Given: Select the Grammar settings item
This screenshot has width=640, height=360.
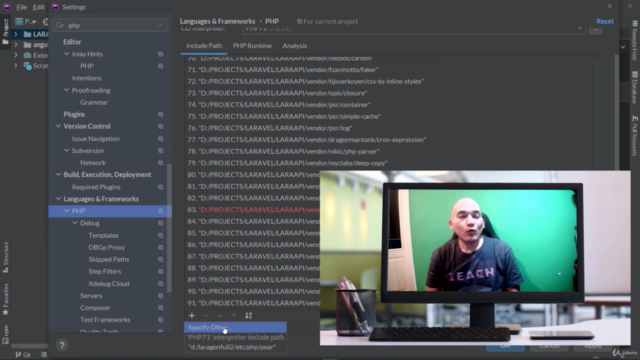Looking at the screenshot, I should pos(94,102).
